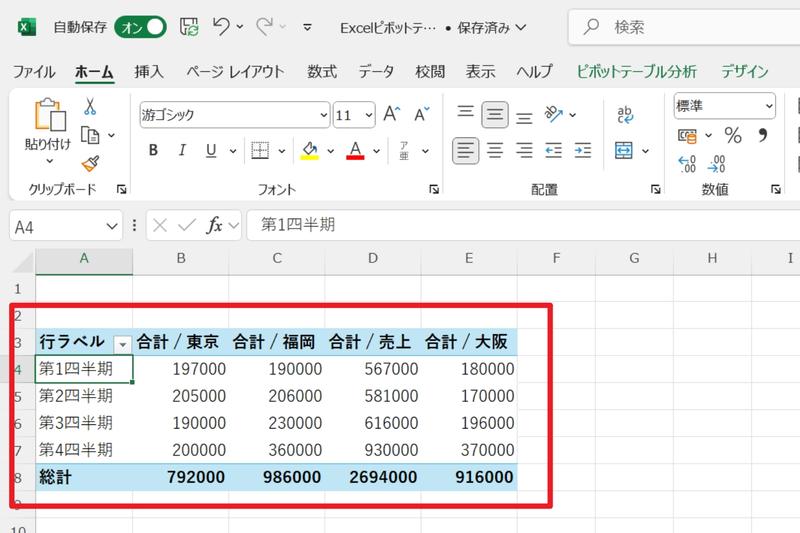The width and height of the screenshot is (800, 533).
Task: Click the Redo arrow icon
Action: coord(264,27)
